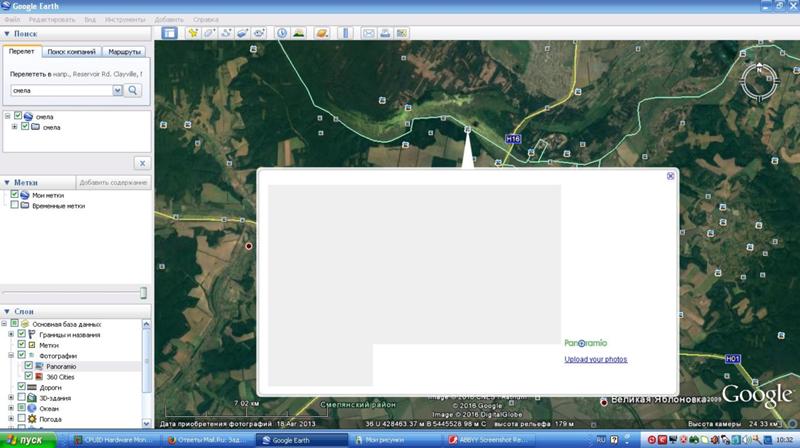
Task: Click the Великая Яблоновка place marker
Action: pos(604,402)
